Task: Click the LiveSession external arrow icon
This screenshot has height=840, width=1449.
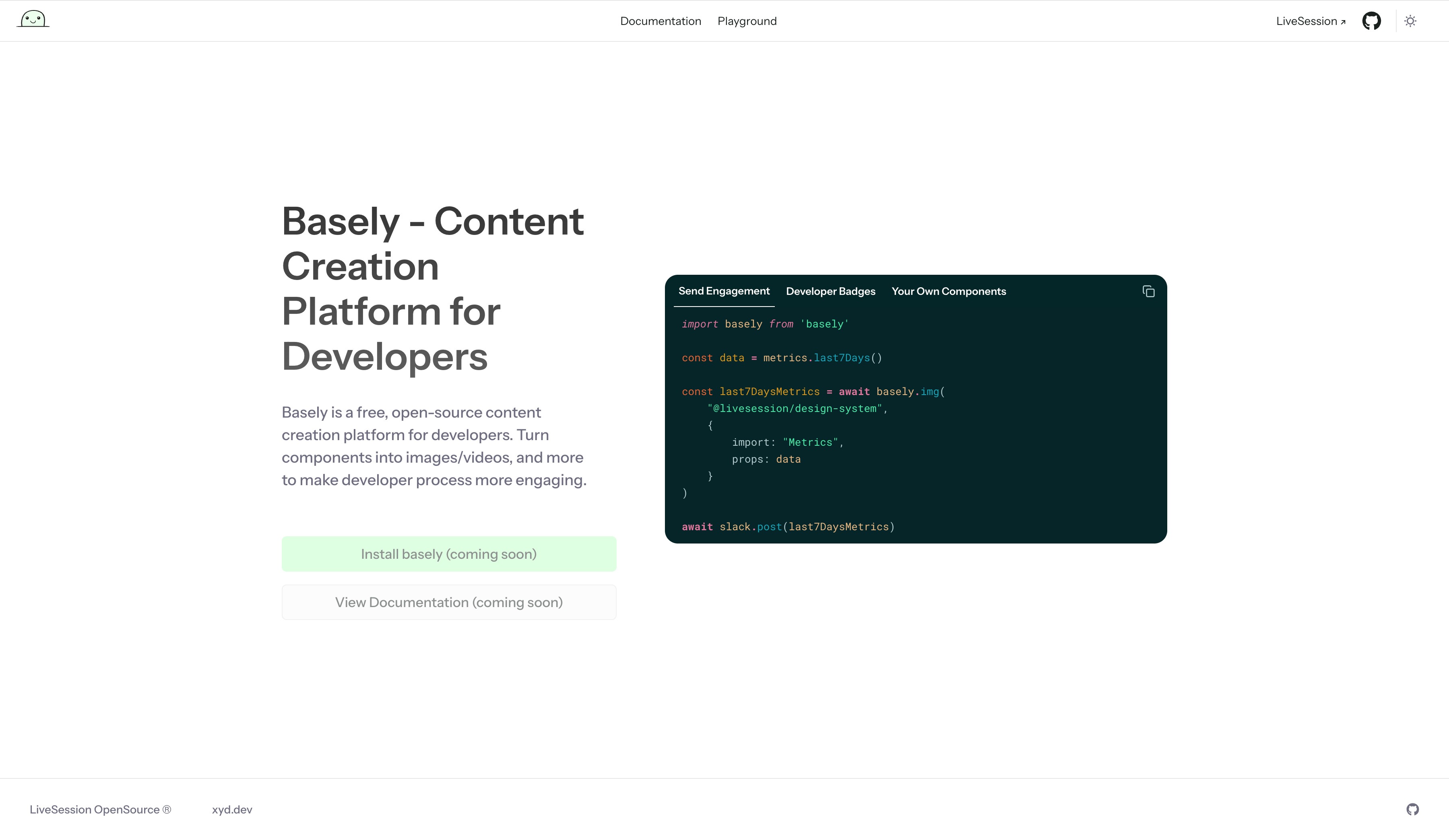Action: [x=1343, y=23]
